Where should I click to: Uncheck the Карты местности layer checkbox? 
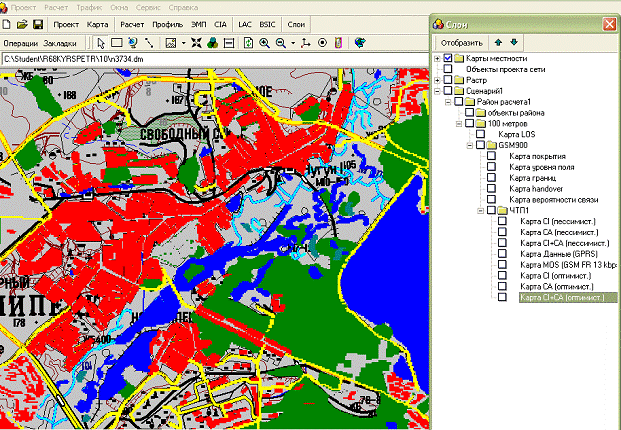click(448, 58)
